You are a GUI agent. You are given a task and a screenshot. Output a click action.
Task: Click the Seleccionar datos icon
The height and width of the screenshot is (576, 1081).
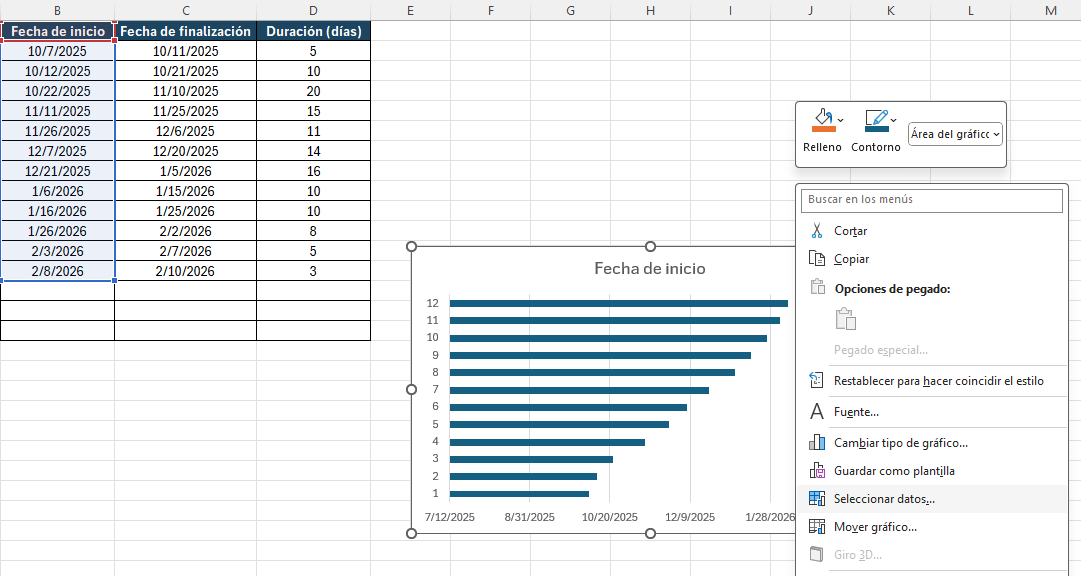pyautogui.click(x=816, y=499)
